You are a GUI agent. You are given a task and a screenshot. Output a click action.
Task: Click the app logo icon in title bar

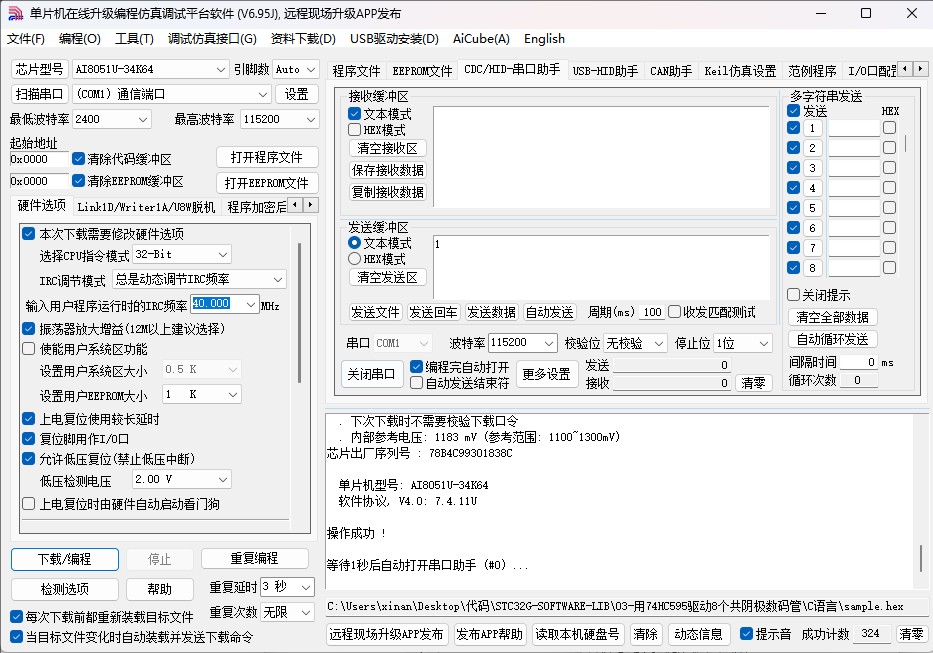pyautogui.click(x=15, y=13)
